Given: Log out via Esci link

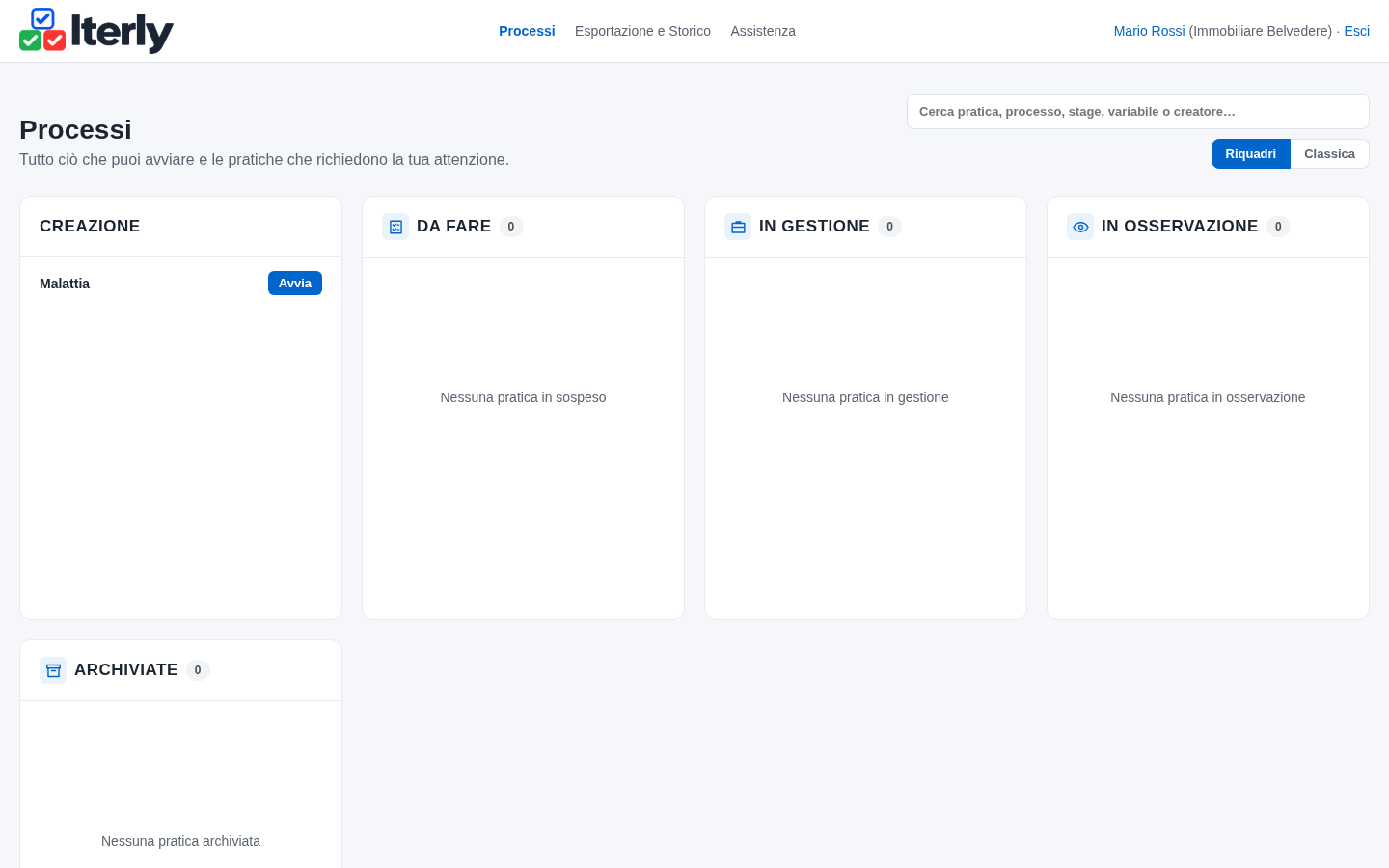Looking at the screenshot, I should (1356, 31).
